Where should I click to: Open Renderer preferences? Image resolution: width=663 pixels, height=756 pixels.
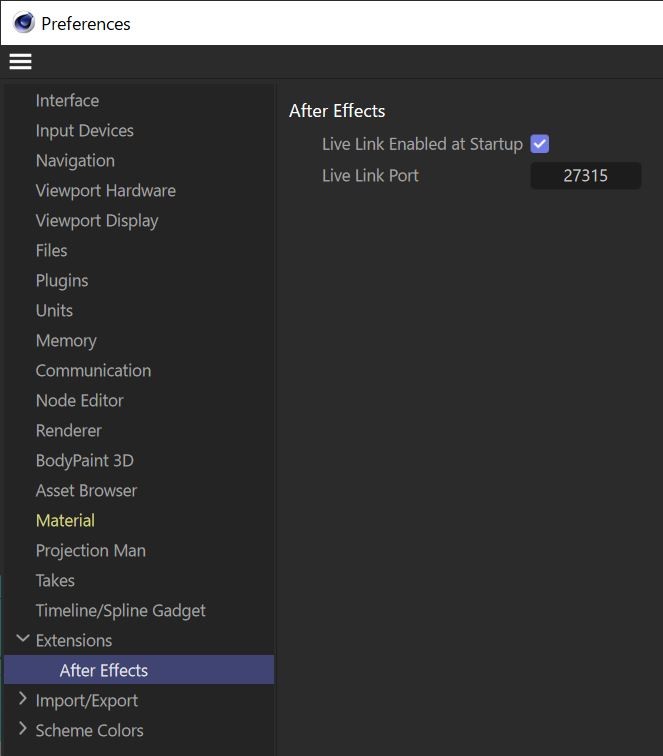69,431
